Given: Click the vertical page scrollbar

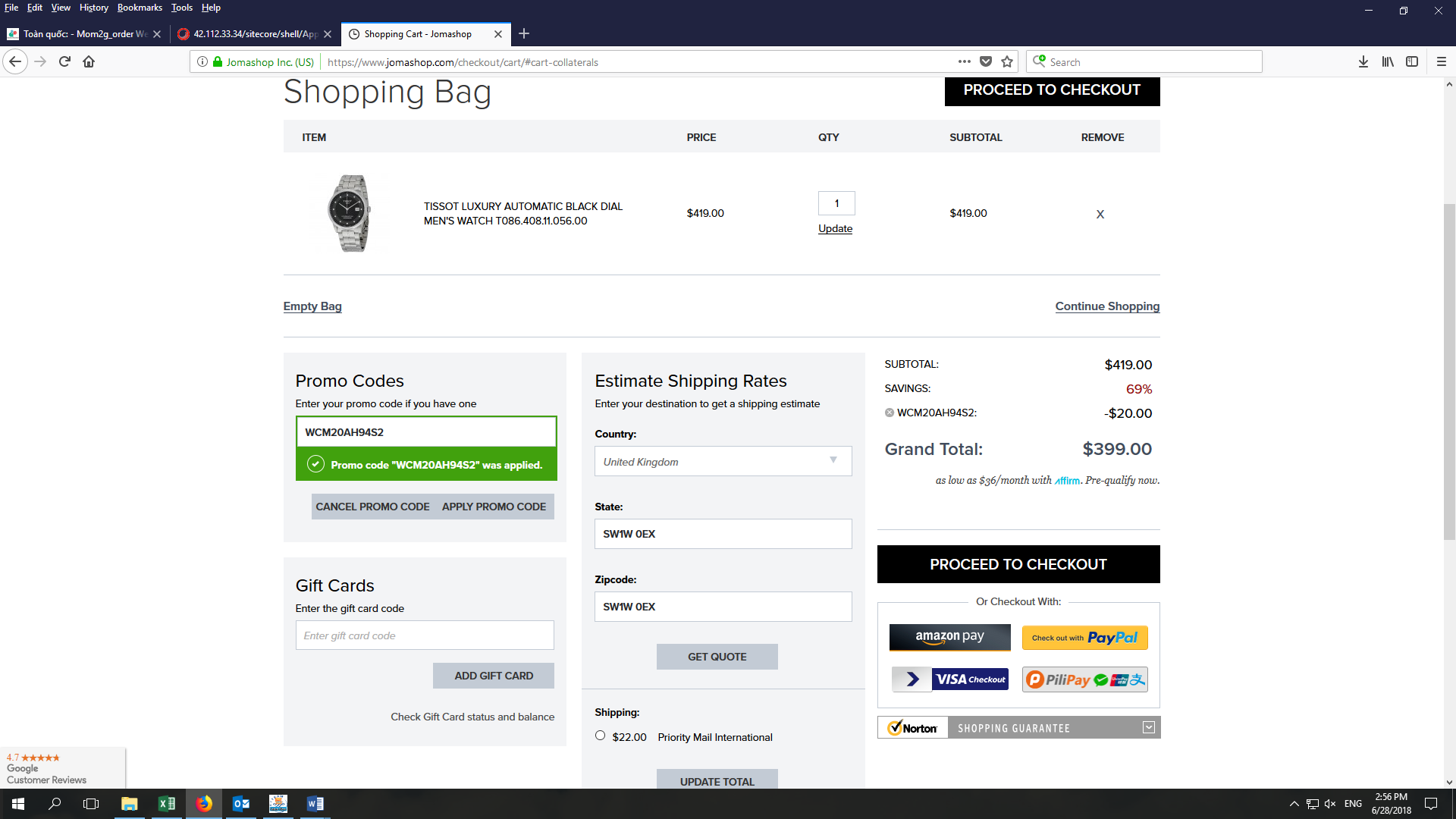Looking at the screenshot, I should (x=1449, y=372).
